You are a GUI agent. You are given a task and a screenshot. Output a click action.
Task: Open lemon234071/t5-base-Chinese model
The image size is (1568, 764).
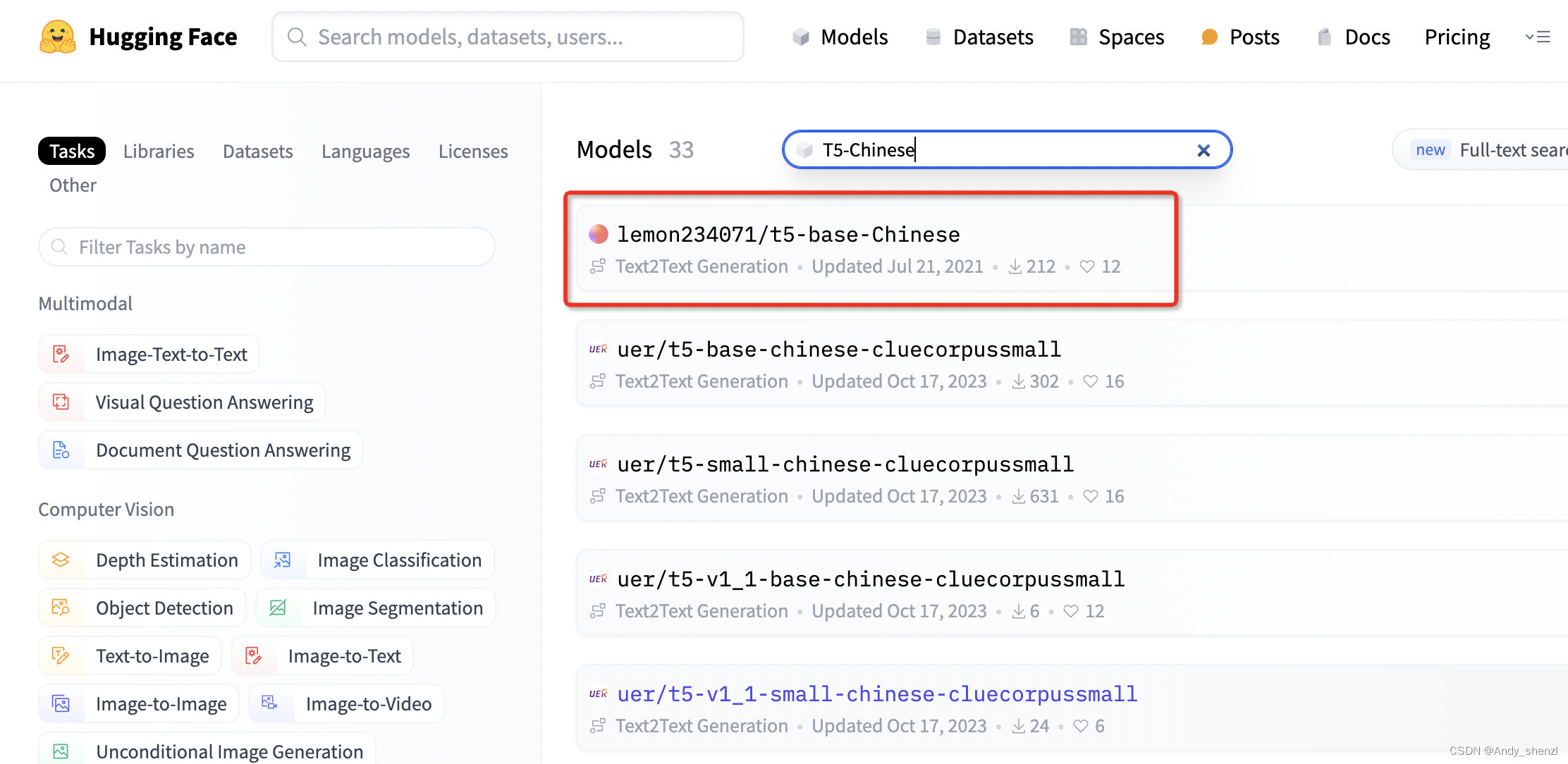tap(788, 234)
